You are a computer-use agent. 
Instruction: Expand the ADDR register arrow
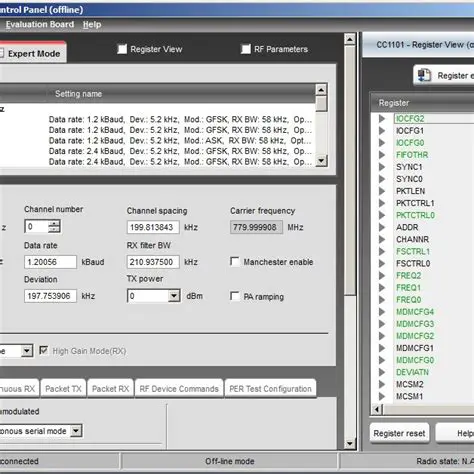pos(382,227)
